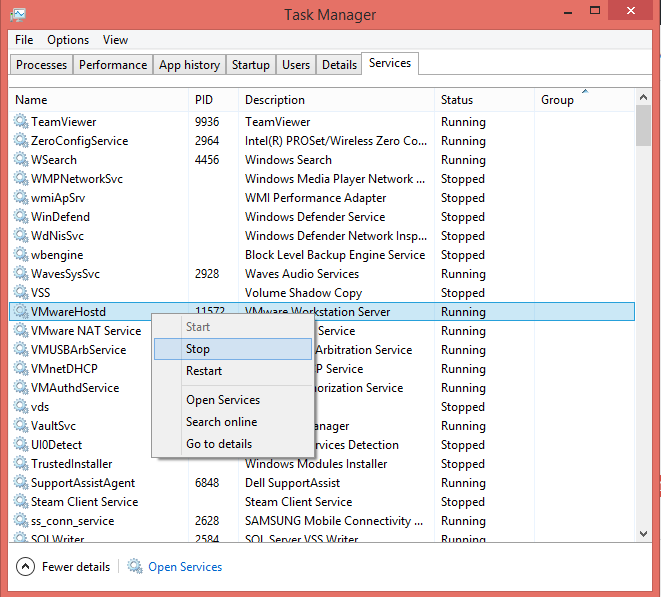Sort by the Group column header
661x597 pixels.
[585, 100]
